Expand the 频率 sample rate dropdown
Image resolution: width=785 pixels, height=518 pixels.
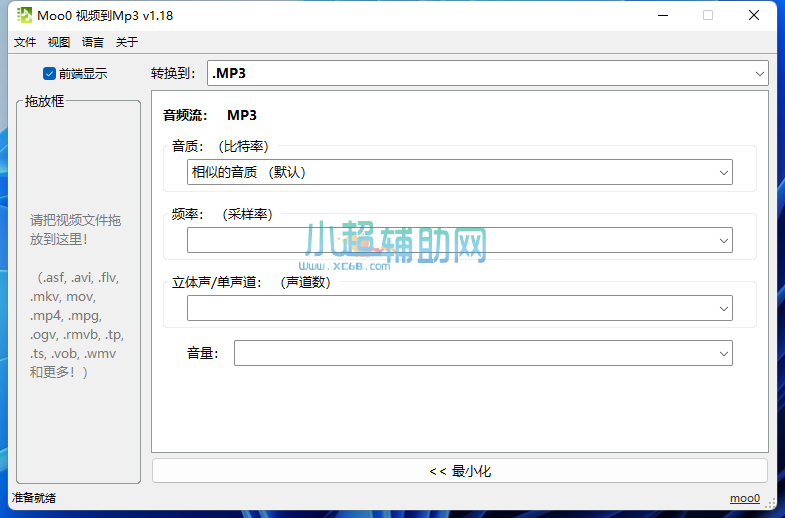[460, 240]
